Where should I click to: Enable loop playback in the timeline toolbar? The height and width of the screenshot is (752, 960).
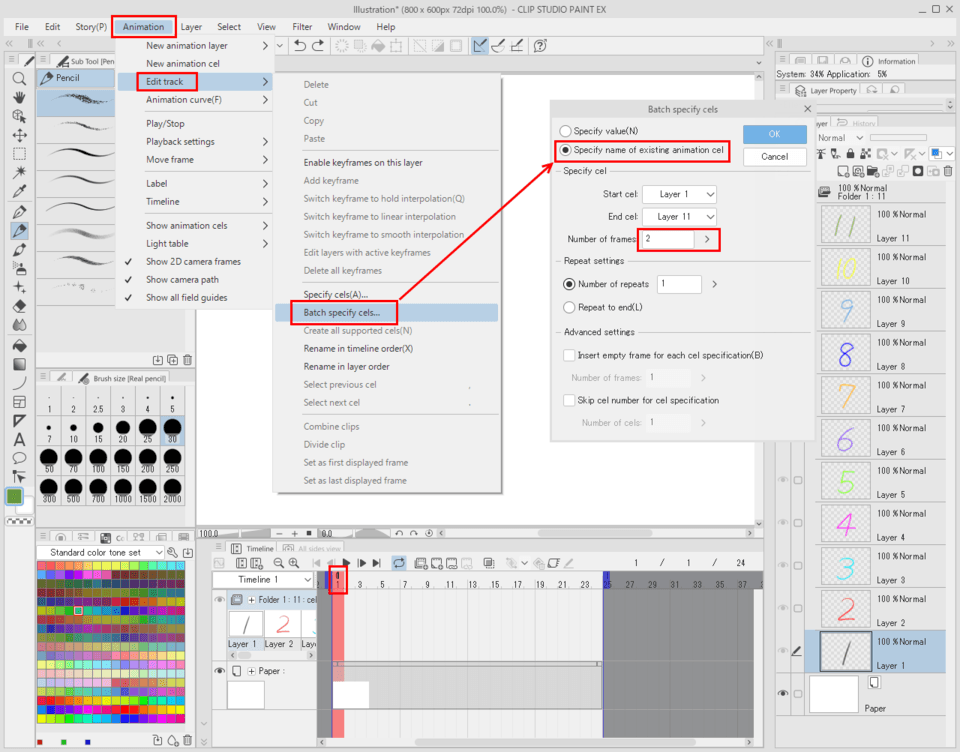[398, 563]
